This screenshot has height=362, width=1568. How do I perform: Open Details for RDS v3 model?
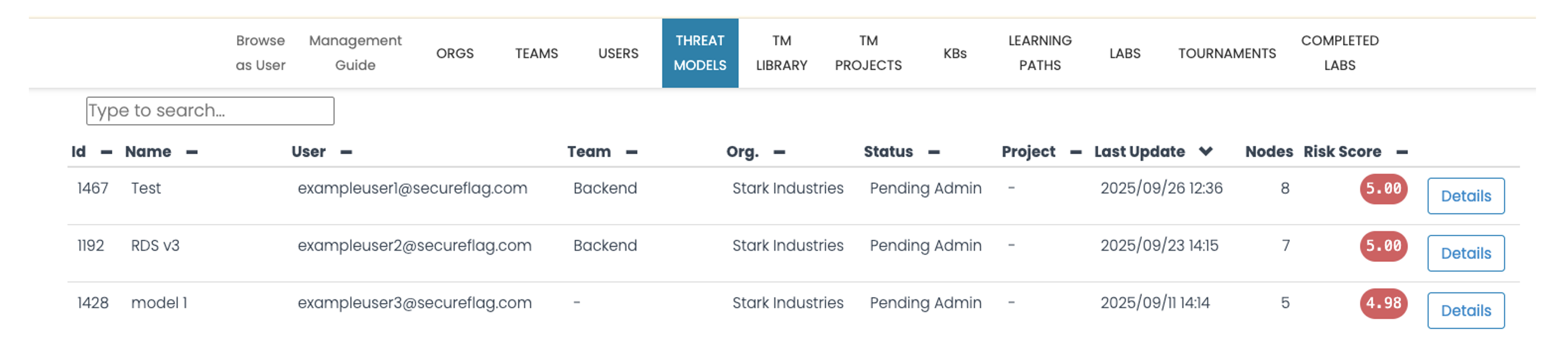pos(1465,253)
